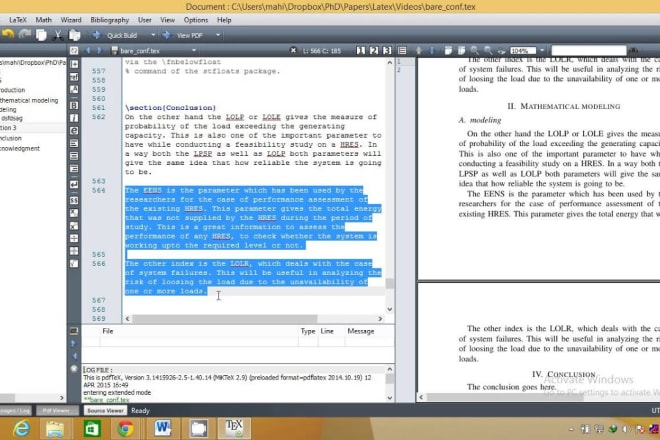Screen dimensions: 660x440
Task: Jump to bookmark 1
Action: coord(361,51)
